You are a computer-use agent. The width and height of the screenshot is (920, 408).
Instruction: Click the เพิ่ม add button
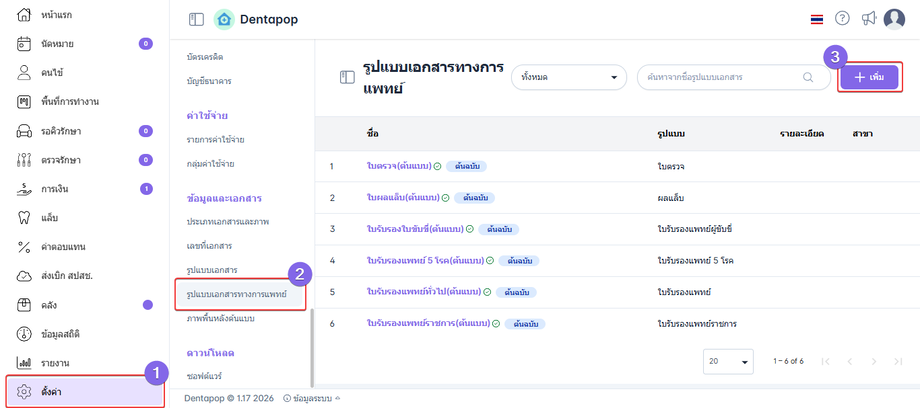pyautogui.click(x=869, y=77)
